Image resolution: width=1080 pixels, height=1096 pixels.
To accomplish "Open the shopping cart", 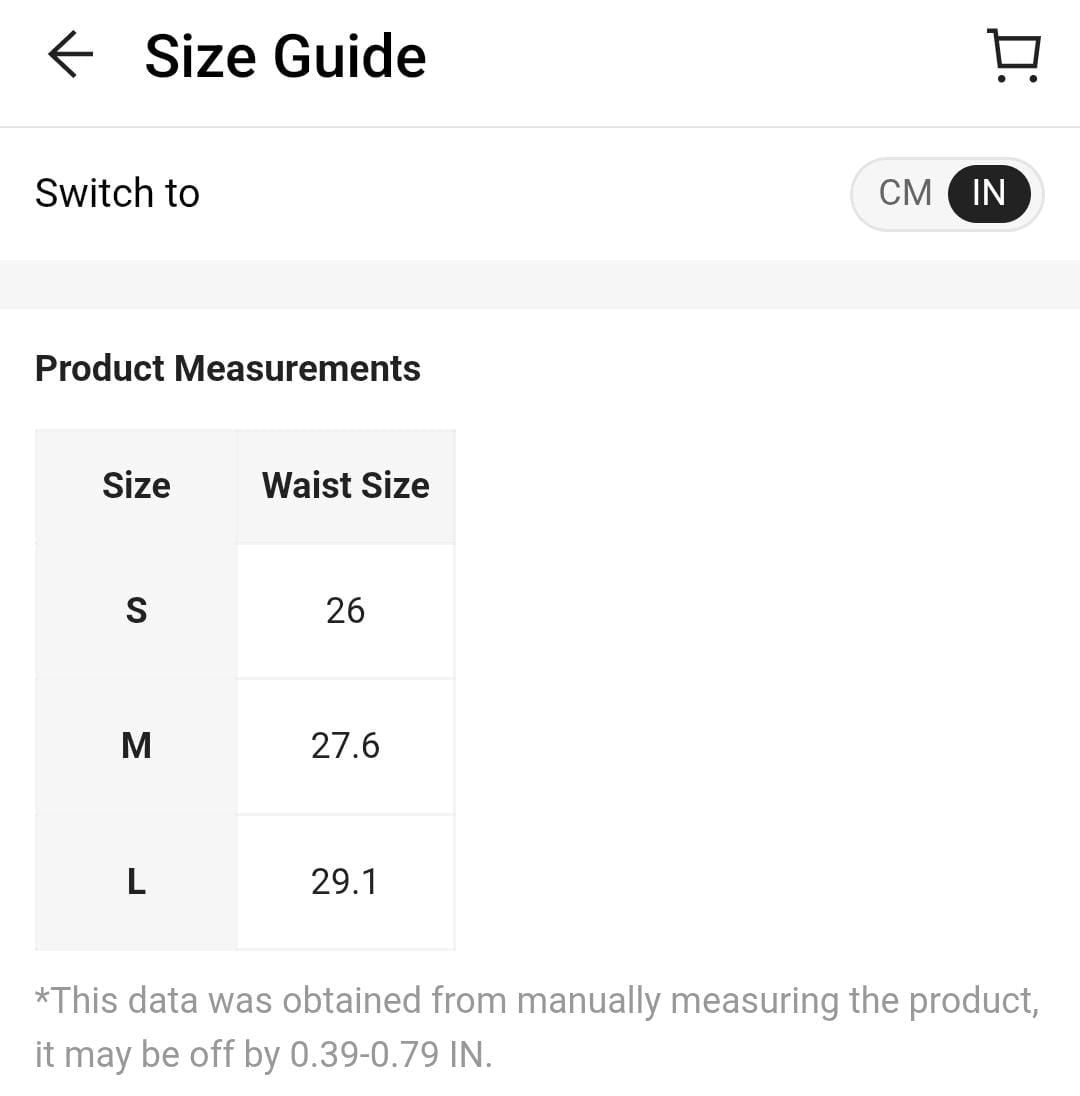I will point(1014,56).
